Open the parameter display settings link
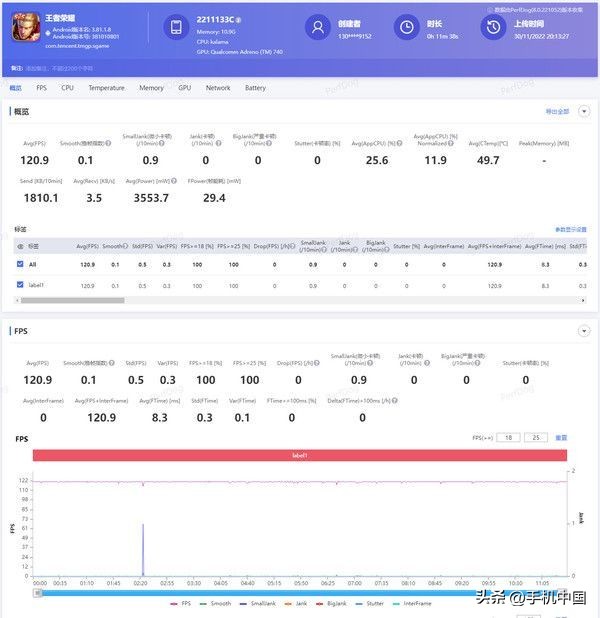 click(x=570, y=229)
